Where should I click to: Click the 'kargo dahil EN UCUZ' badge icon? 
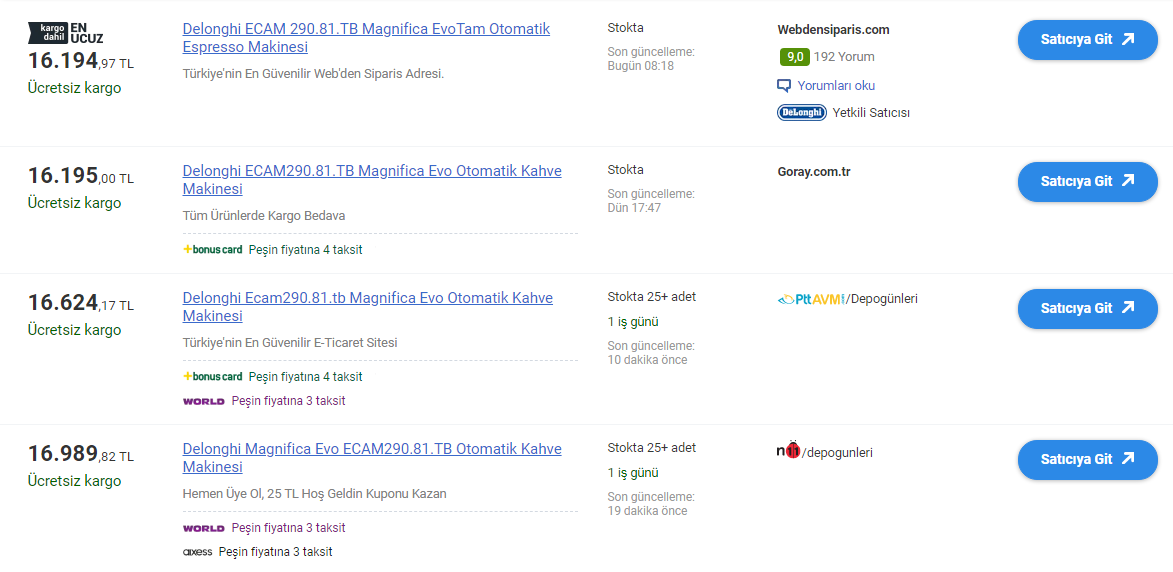pyautogui.click(x=66, y=33)
